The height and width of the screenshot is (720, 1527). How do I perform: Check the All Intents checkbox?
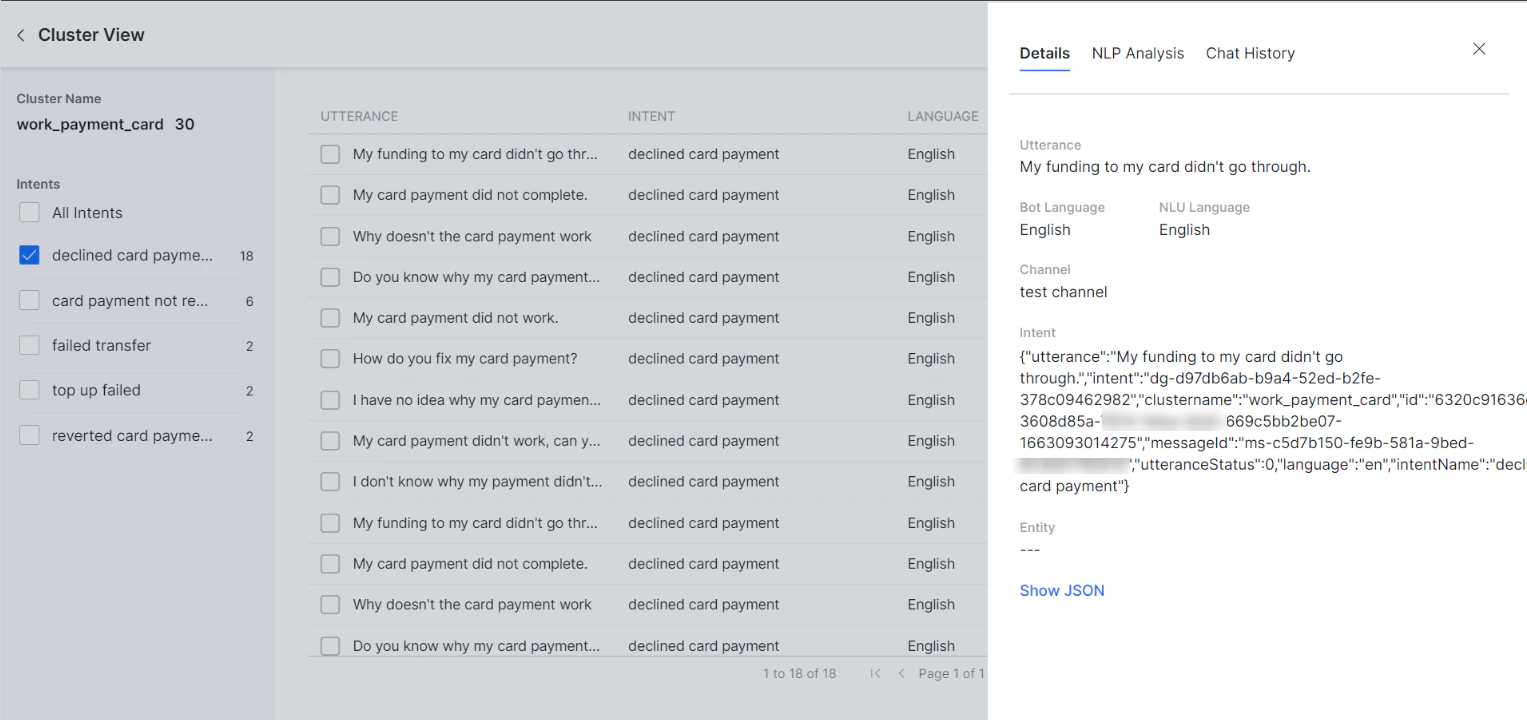29,212
